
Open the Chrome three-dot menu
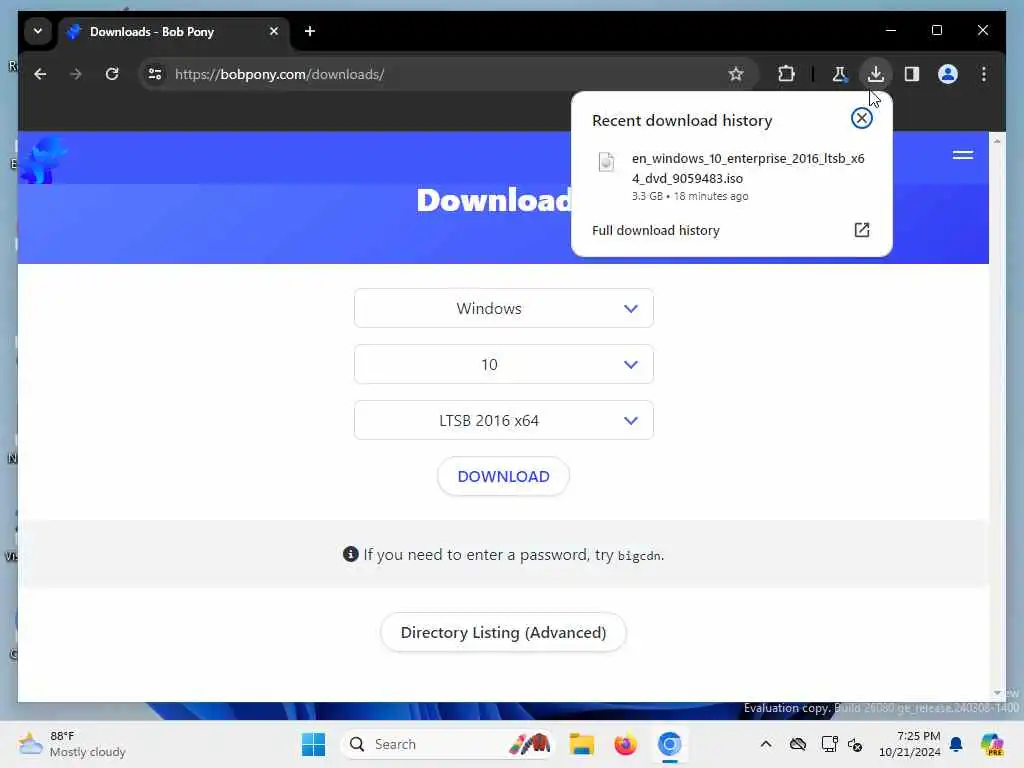pyautogui.click(x=984, y=74)
